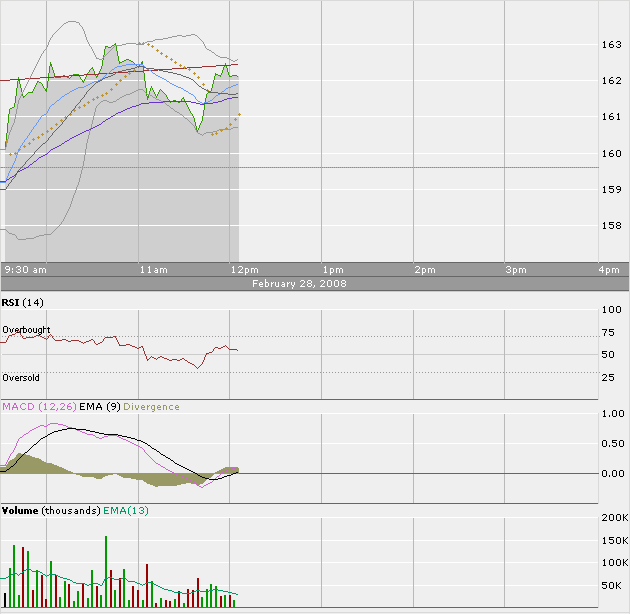Click the February 28, 2008 date label
The height and width of the screenshot is (615, 630).
315,284
